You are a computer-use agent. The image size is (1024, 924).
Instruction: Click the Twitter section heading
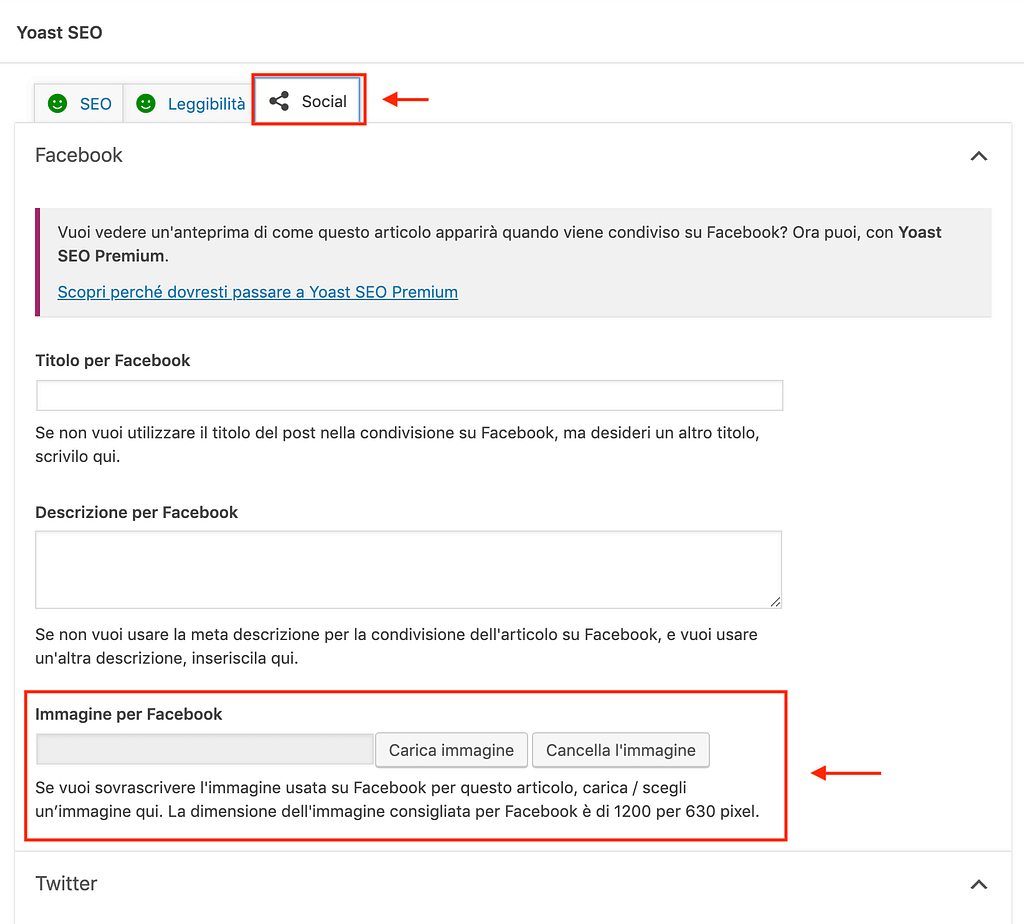click(66, 884)
